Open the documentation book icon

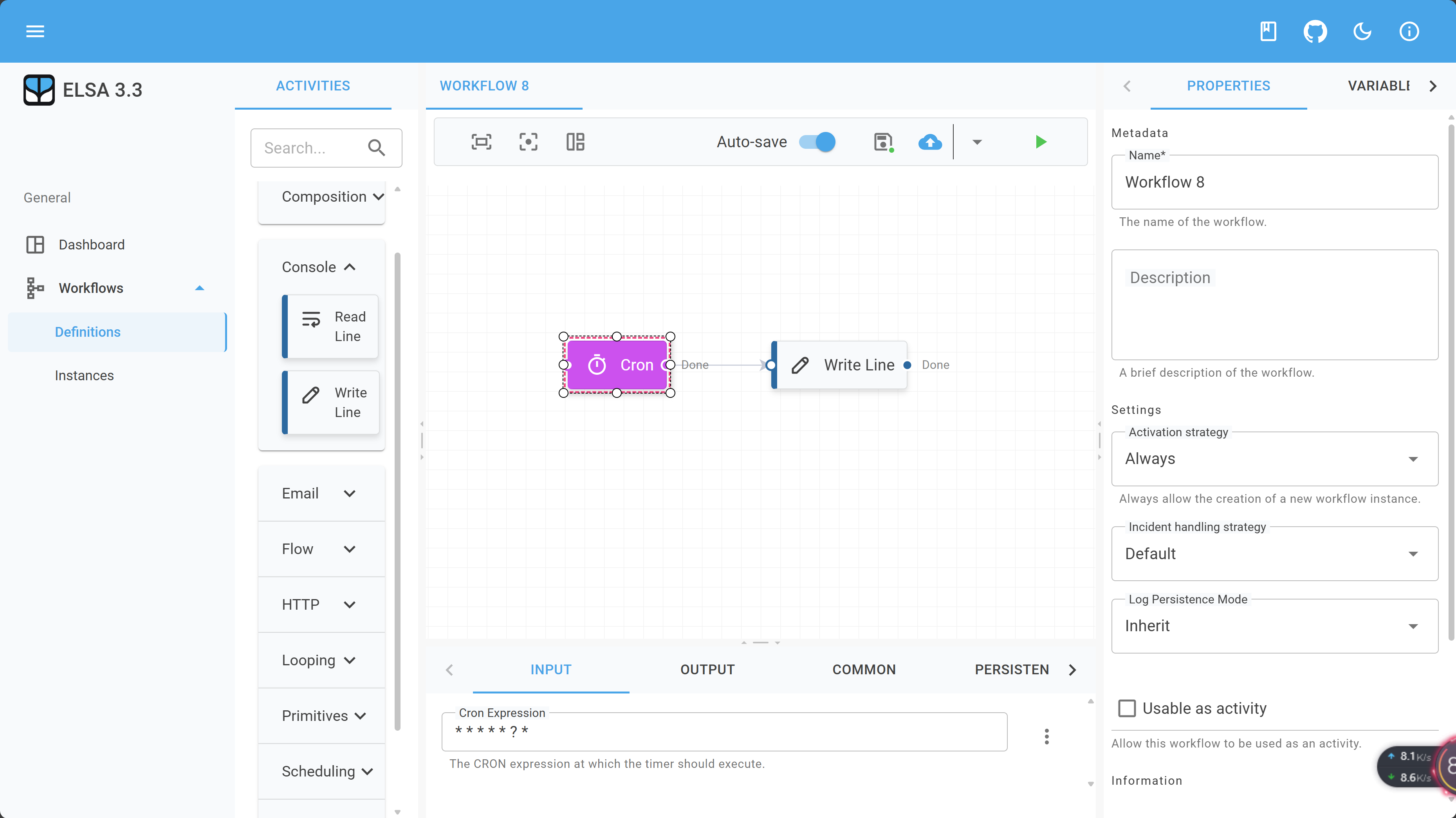(1268, 31)
